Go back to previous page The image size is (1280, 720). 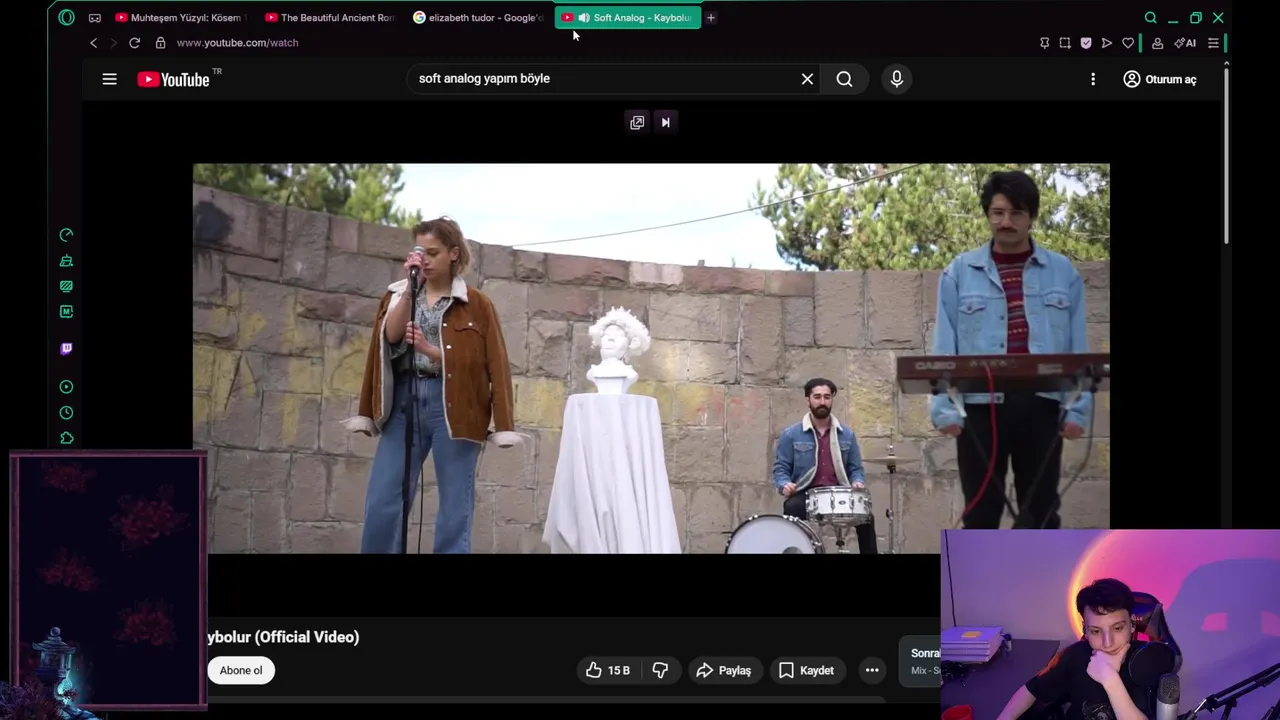click(x=93, y=43)
